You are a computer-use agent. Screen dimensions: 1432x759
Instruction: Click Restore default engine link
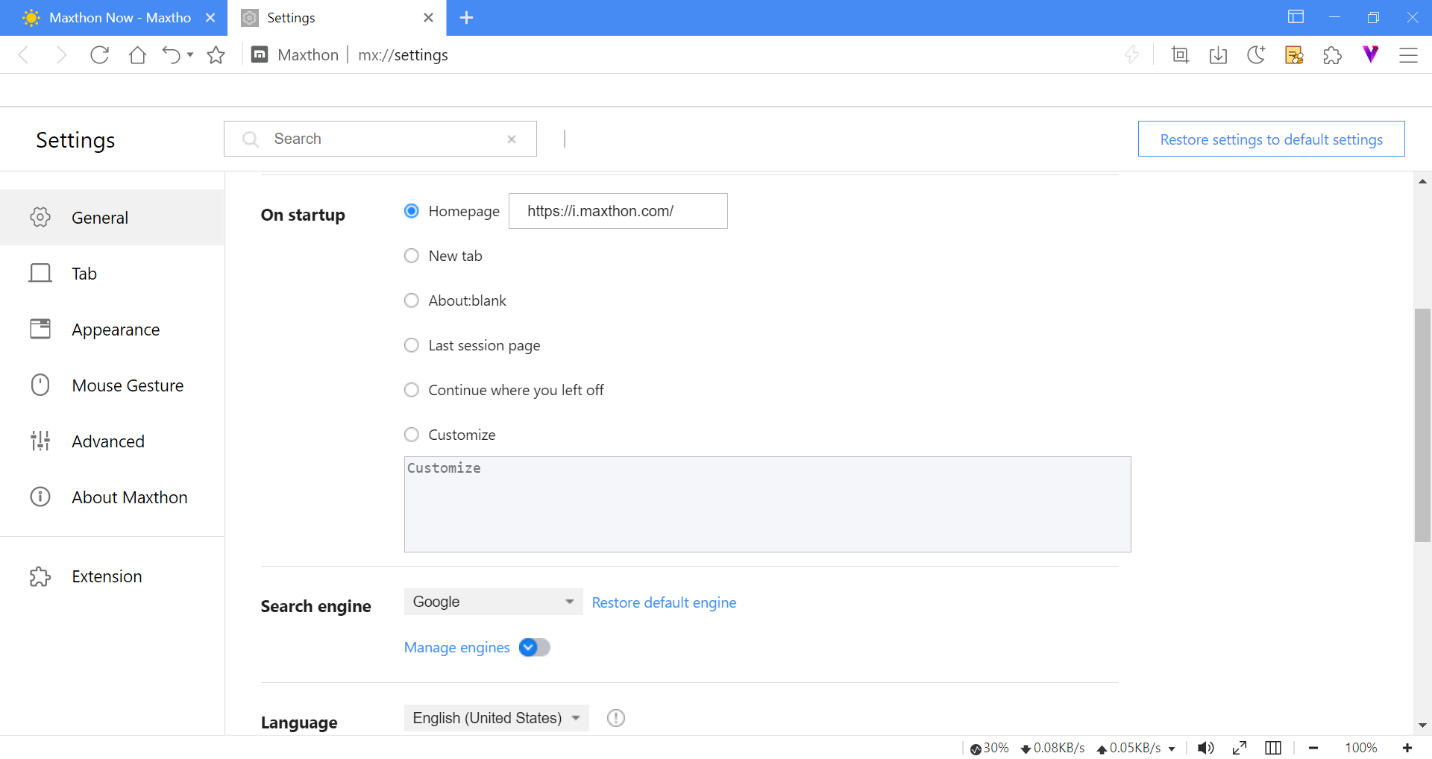pos(664,602)
